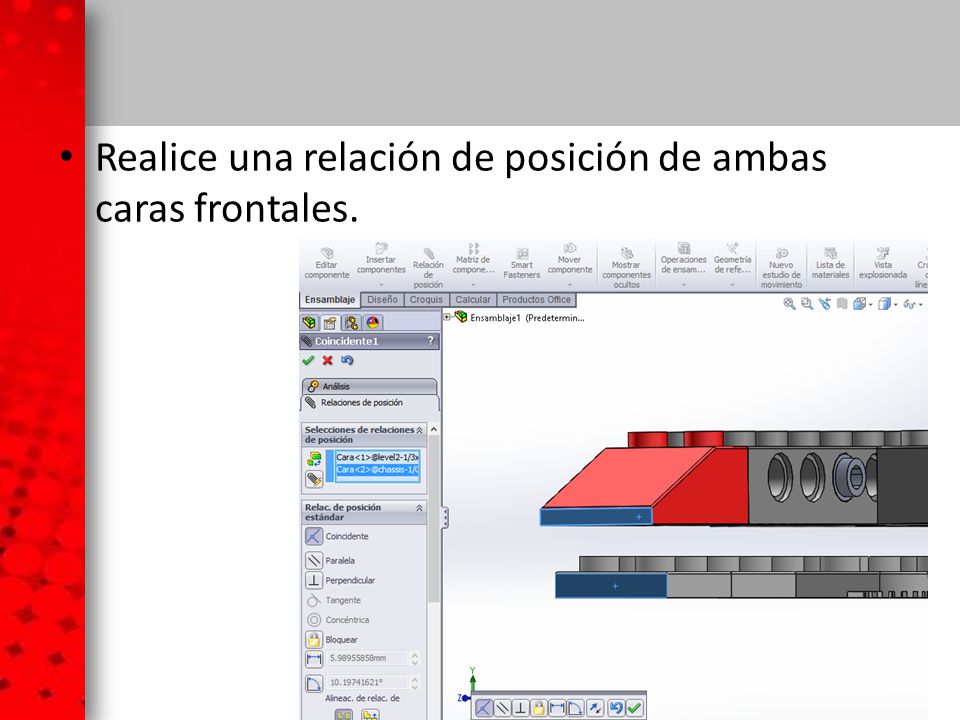
Task: Switch to the Diseño tab
Action: (383, 299)
